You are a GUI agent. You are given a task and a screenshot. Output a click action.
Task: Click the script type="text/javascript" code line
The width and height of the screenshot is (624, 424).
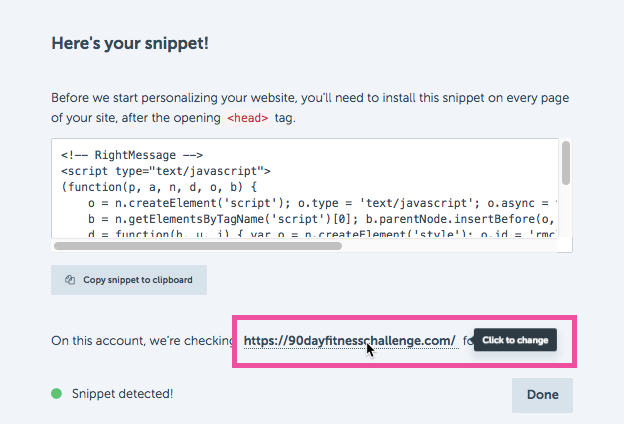166,171
